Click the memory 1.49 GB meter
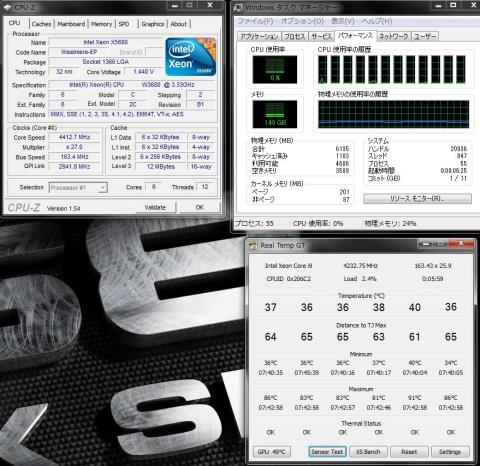480x466 pixels. click(275, 114)
